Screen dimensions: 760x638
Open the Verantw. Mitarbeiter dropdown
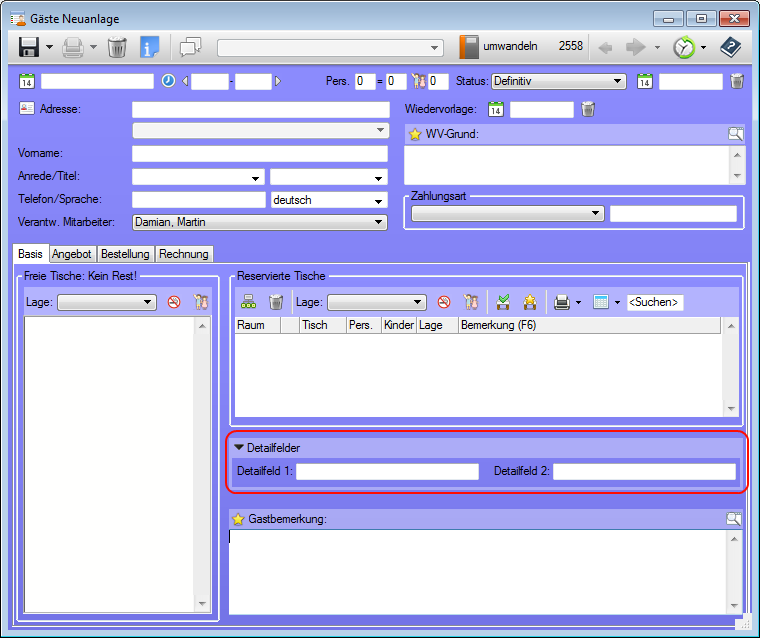[x=259, y=222]
